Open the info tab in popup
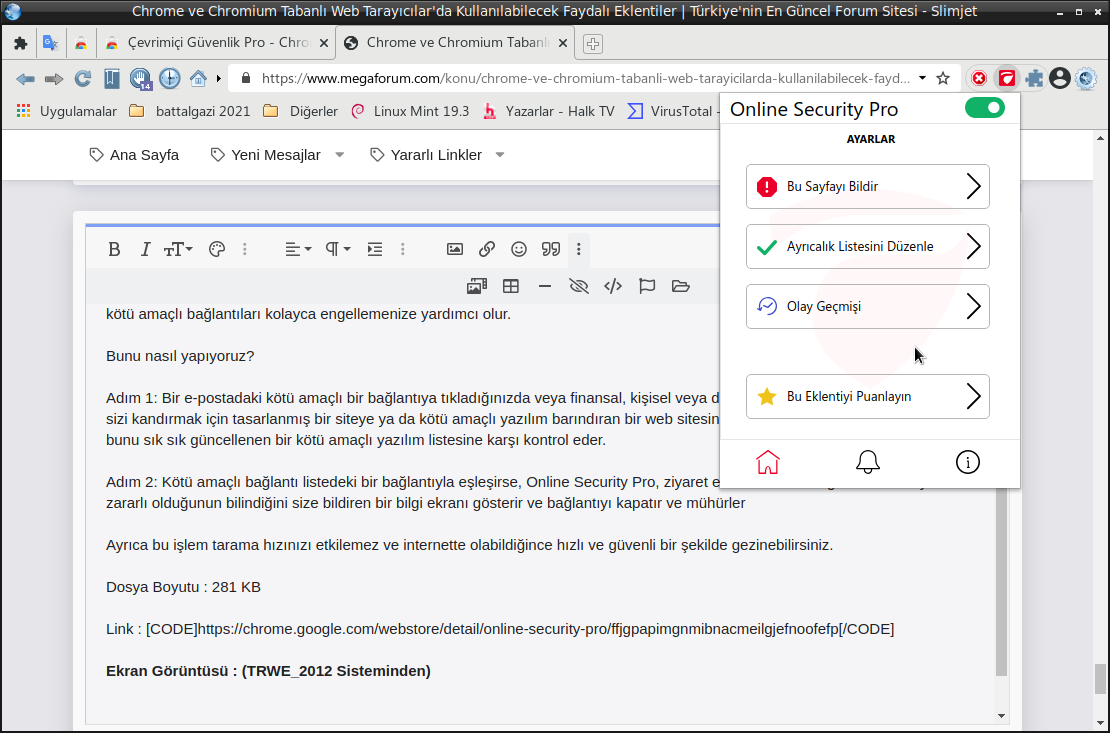 point(967,462)
